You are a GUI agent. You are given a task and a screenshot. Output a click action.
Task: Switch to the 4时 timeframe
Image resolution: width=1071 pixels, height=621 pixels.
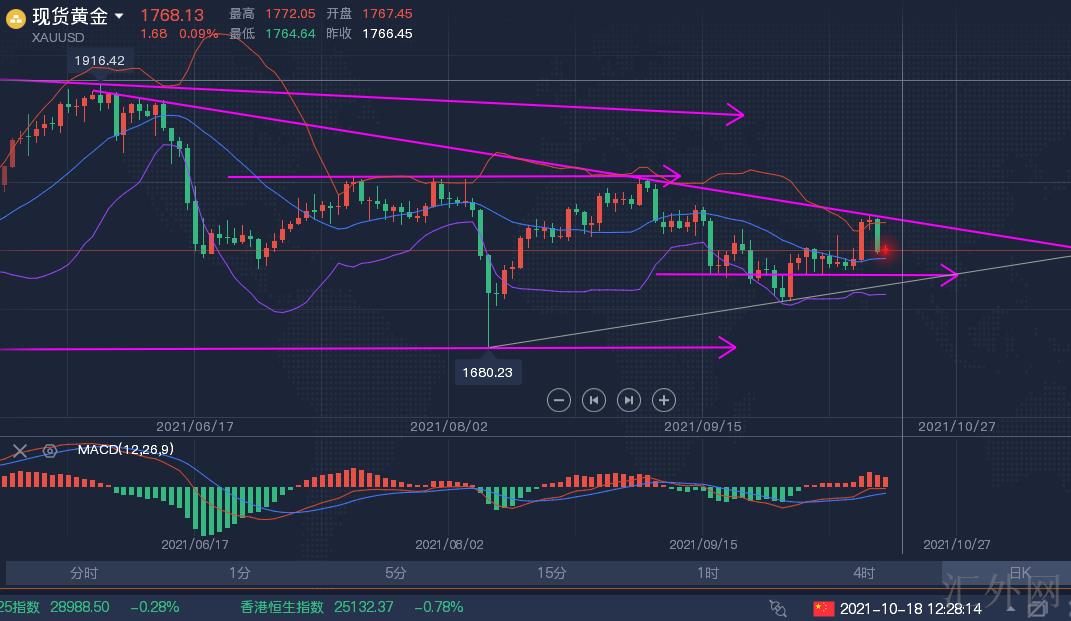coord(863,573)
